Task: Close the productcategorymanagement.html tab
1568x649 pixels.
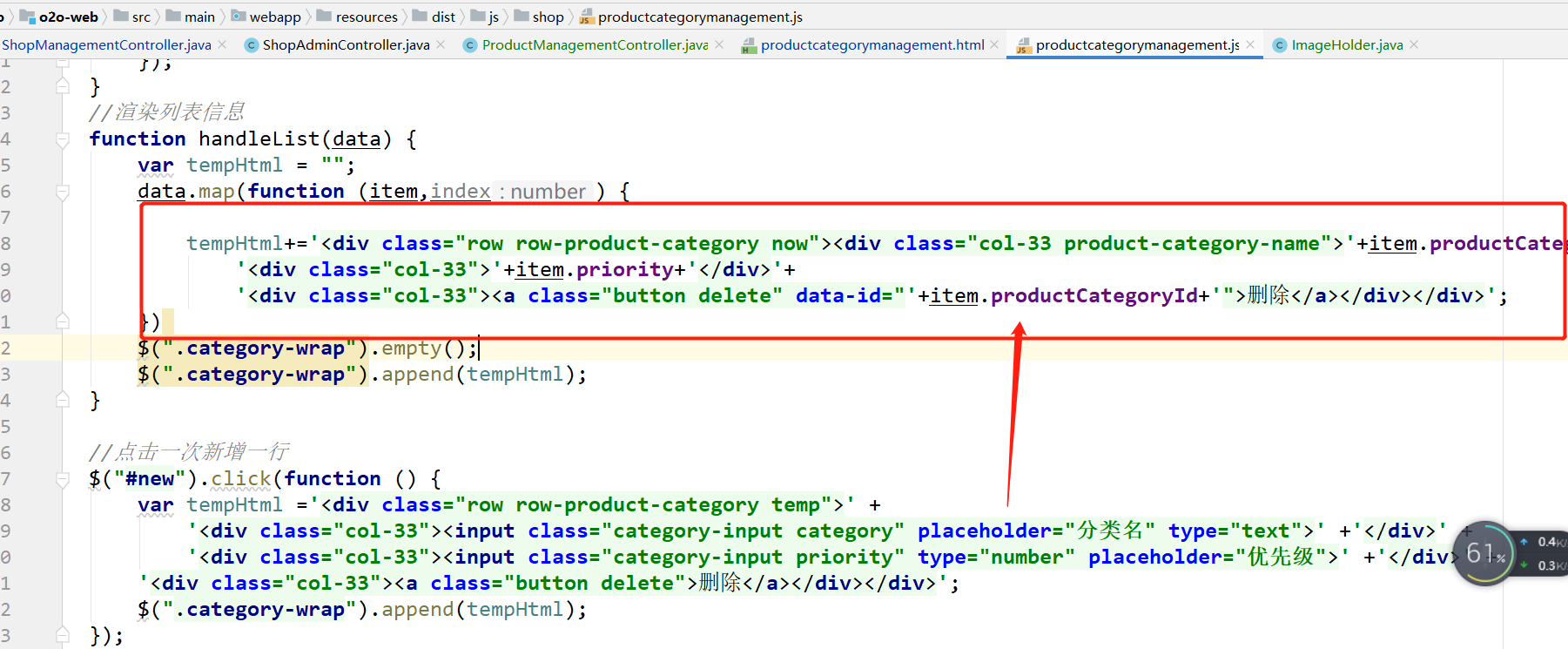Action: (994, 44)
